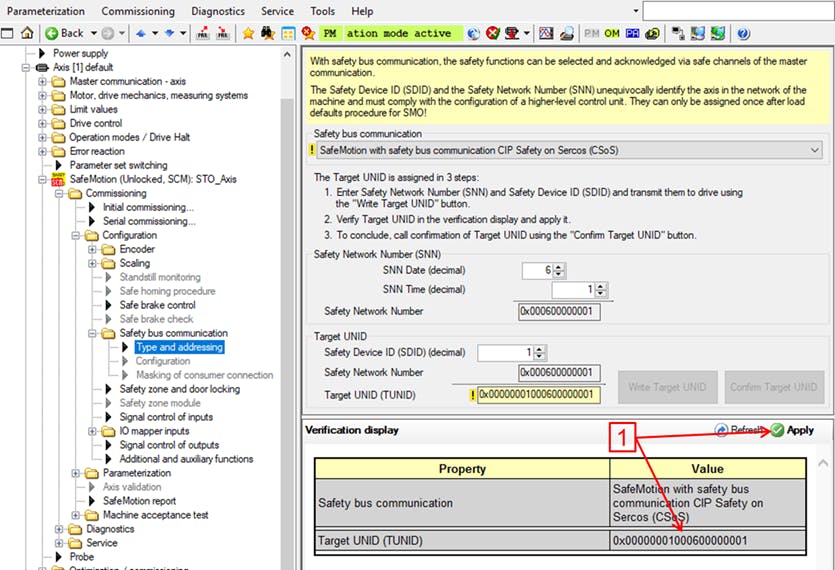Image resolution: width=835 pixels, height=570 pixels.
Task: Click the OM operating mode icon
Action: (x=612, y=34)
